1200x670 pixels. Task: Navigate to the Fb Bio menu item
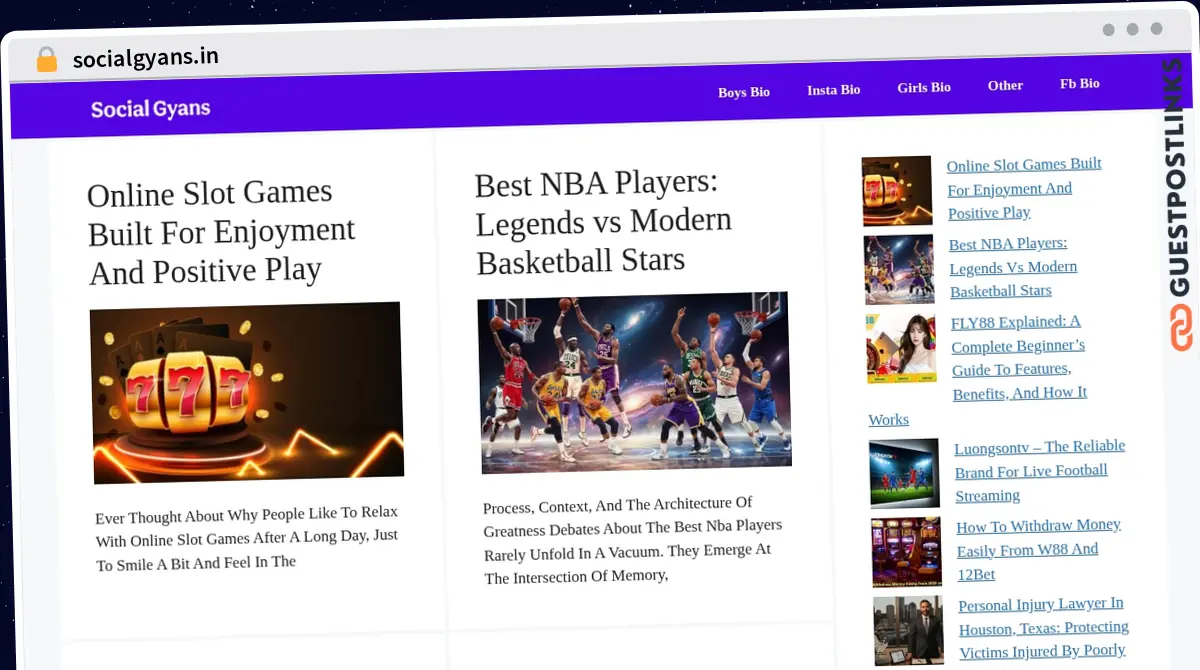[x=1079, y=83]
